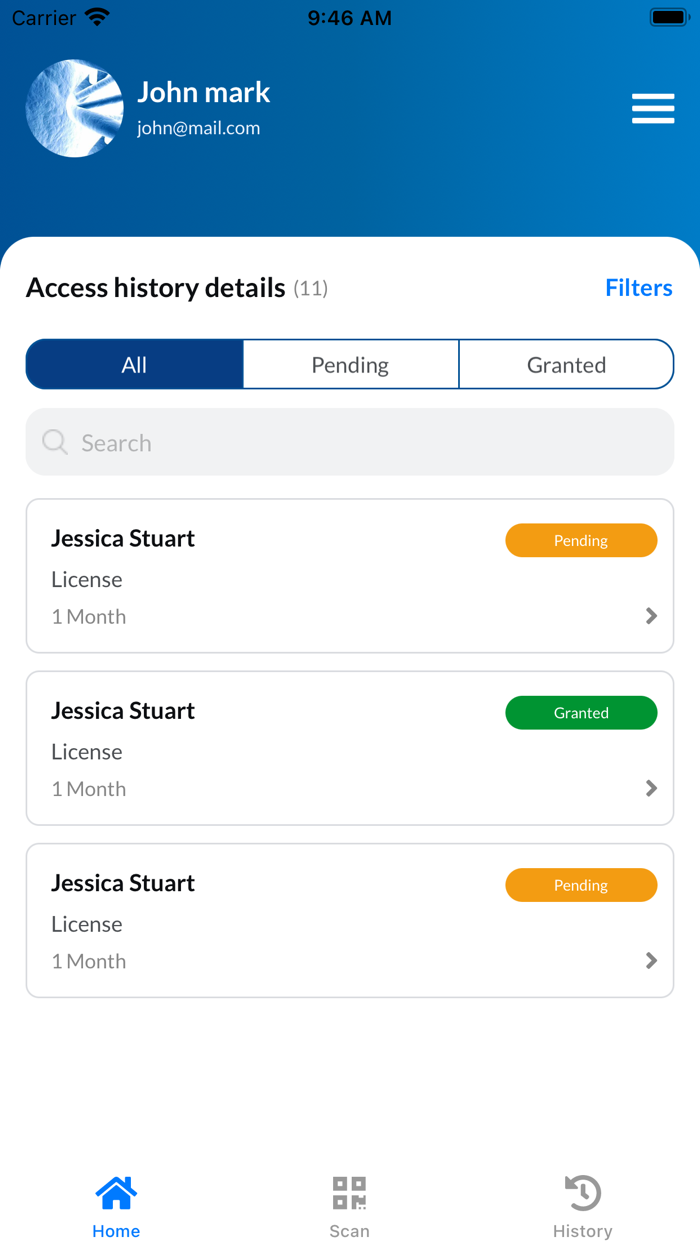Tap John mark's profile avatar
Viewport: 700px width, 1244px height.
click(75, 108)
